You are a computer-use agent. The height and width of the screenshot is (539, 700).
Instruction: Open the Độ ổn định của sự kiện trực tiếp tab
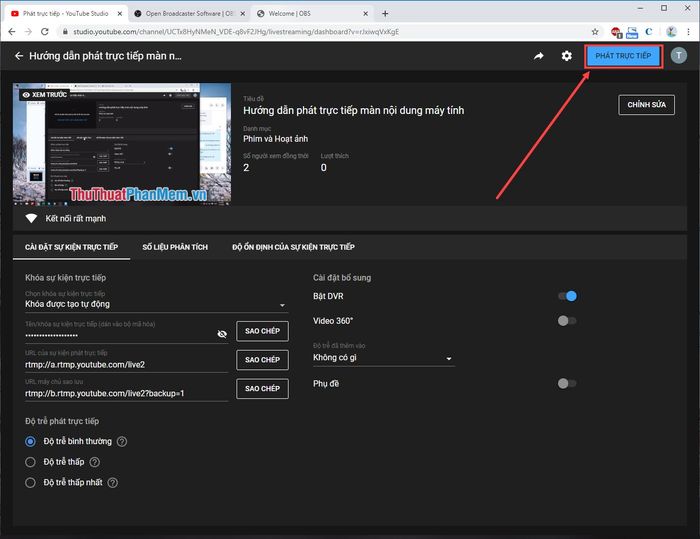click(293, 247)
